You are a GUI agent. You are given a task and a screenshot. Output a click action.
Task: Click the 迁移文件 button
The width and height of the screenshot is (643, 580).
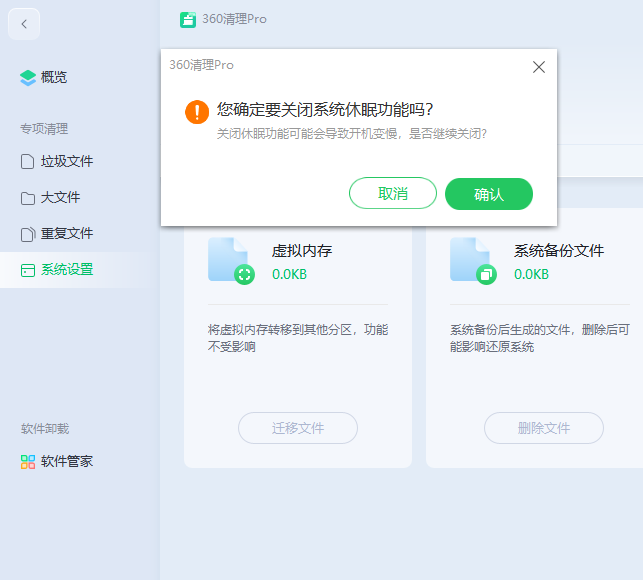298,428
